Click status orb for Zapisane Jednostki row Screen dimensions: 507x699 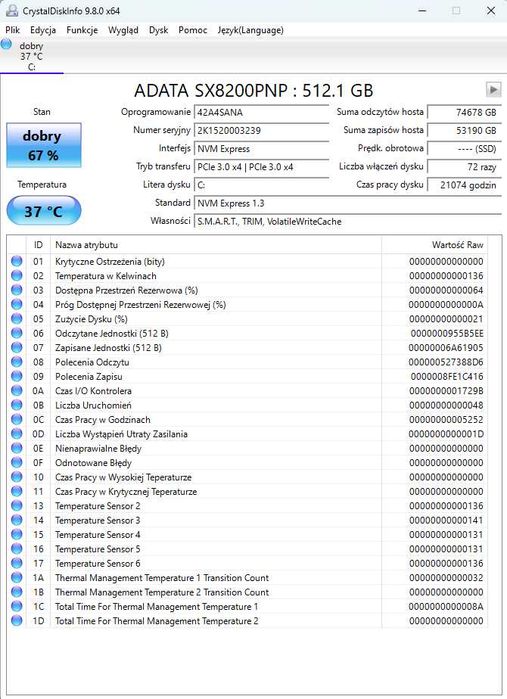click(16, 347)
